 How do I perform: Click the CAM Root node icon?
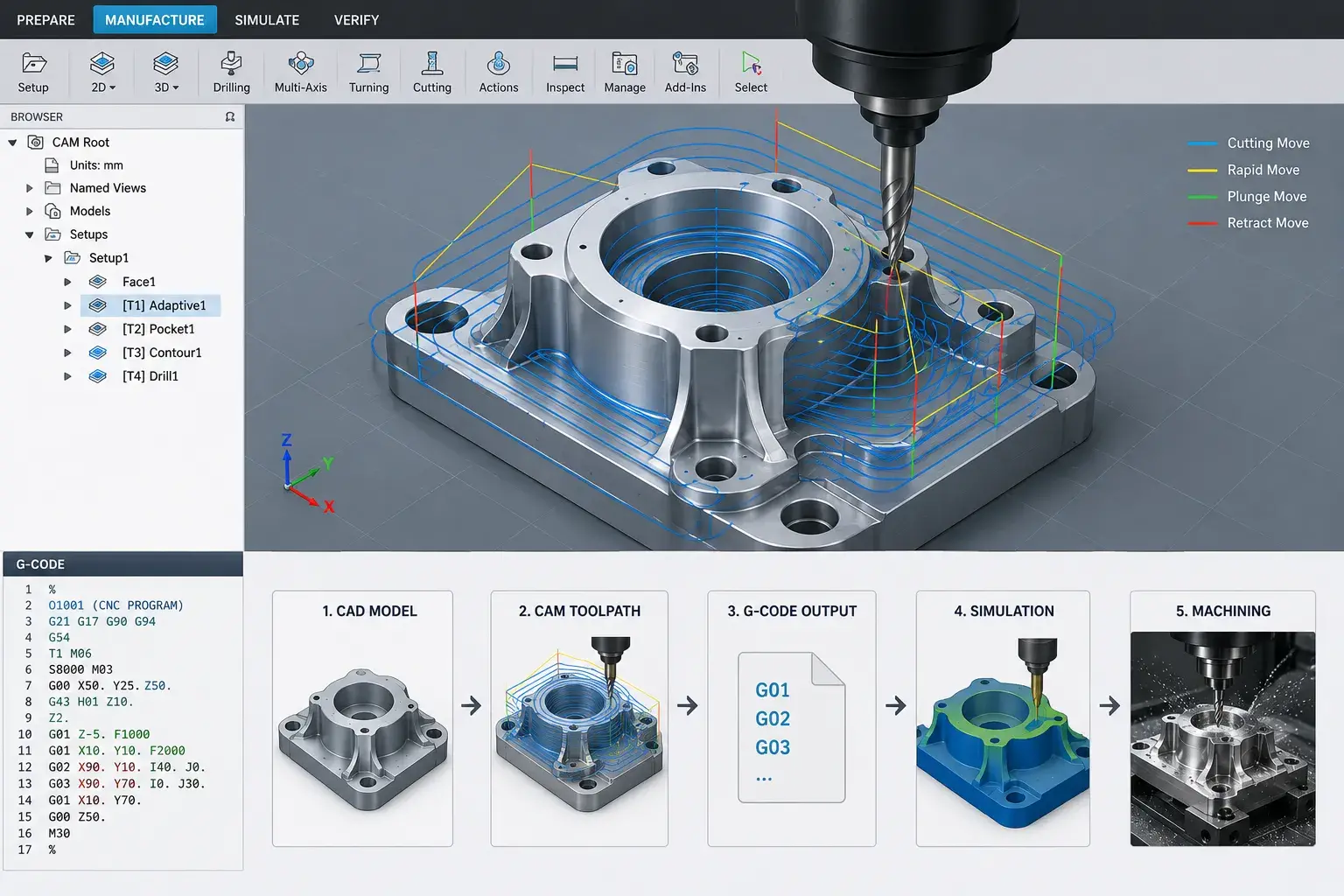tap(36, 142)
